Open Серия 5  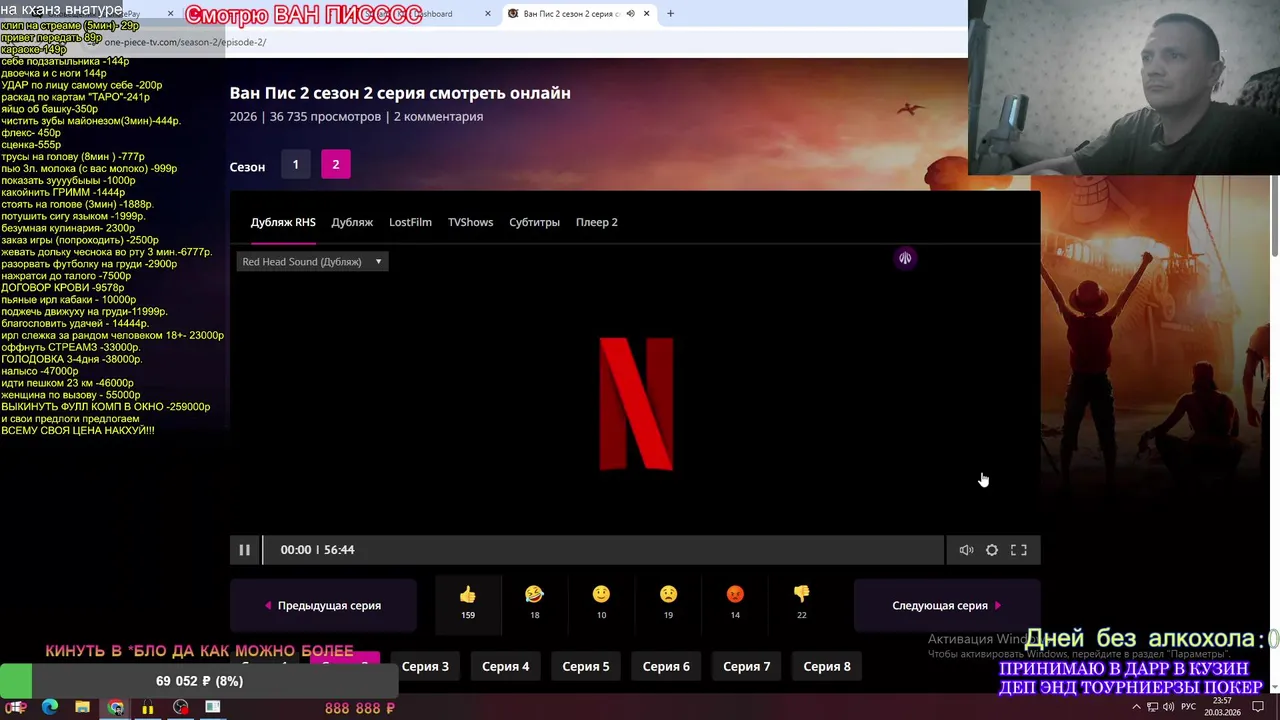click(586, 667)
